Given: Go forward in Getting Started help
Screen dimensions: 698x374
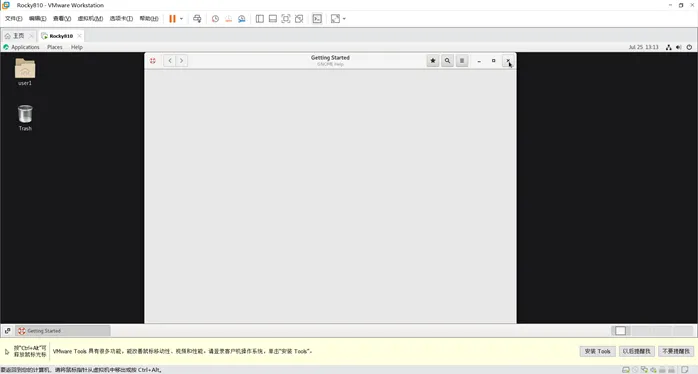Looking at the screenshot, I should coord(182,61).
